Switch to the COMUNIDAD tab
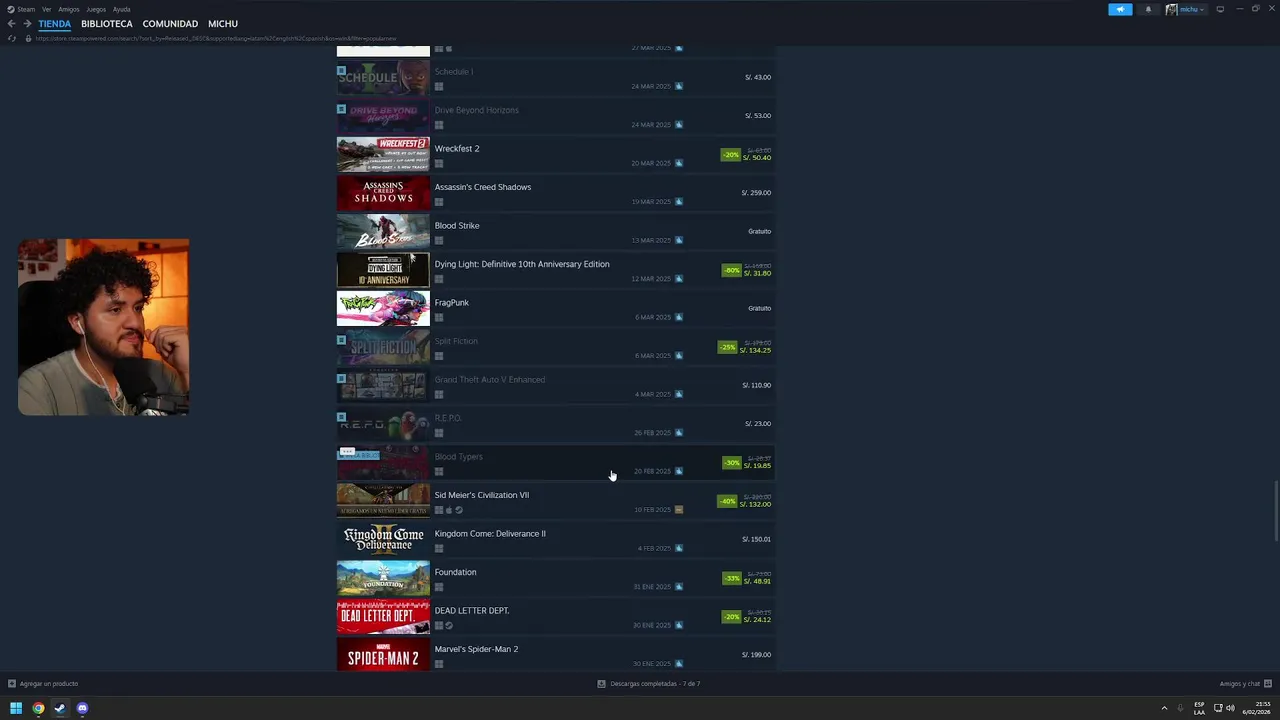 170,24
